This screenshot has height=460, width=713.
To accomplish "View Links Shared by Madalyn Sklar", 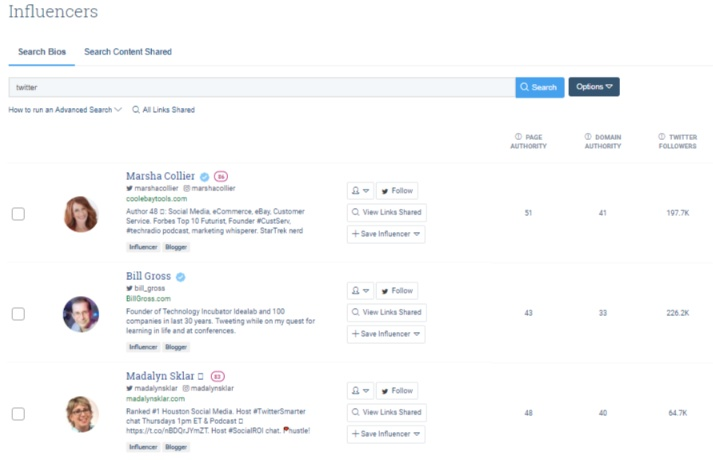I will [387, 412].
